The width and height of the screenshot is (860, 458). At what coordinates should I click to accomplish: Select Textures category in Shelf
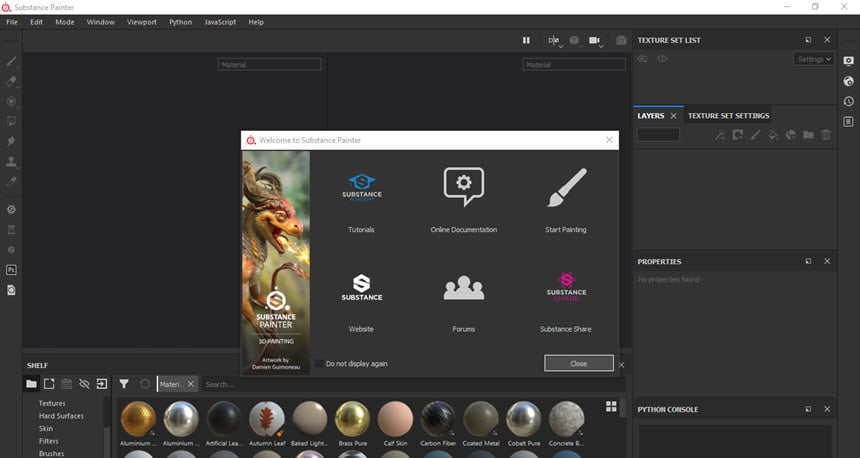coord(52,403)
